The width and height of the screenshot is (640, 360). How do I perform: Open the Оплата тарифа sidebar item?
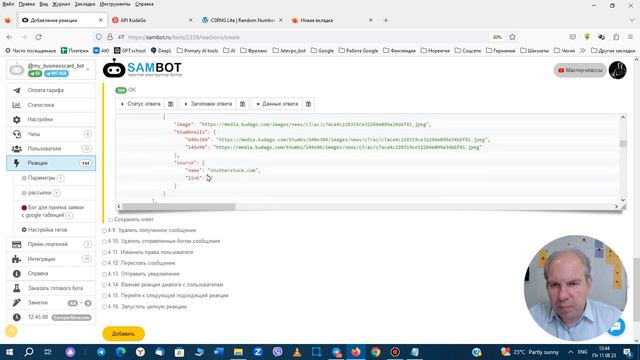click(x=51, y=90)
